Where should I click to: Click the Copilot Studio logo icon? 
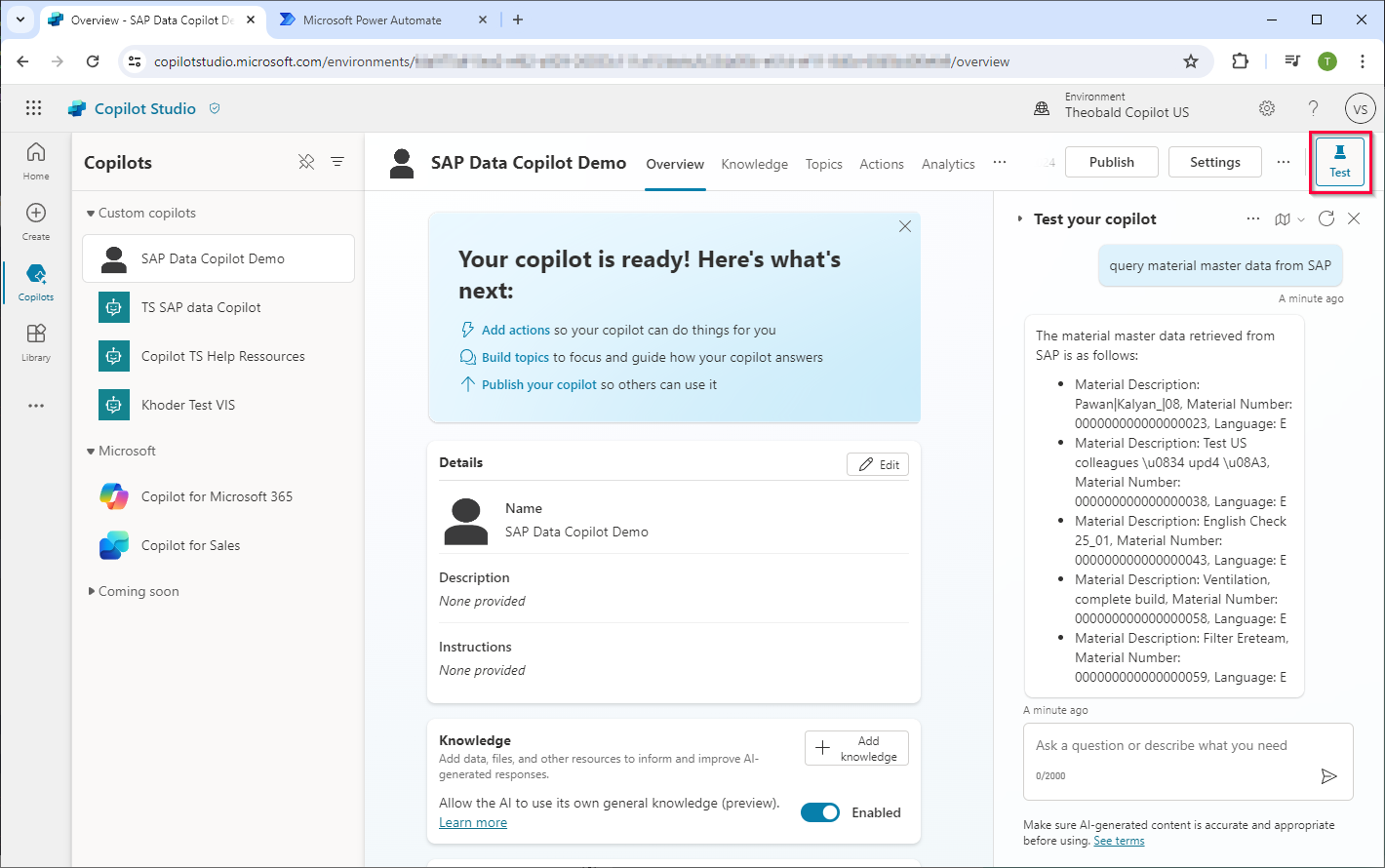tap(77, 108)
